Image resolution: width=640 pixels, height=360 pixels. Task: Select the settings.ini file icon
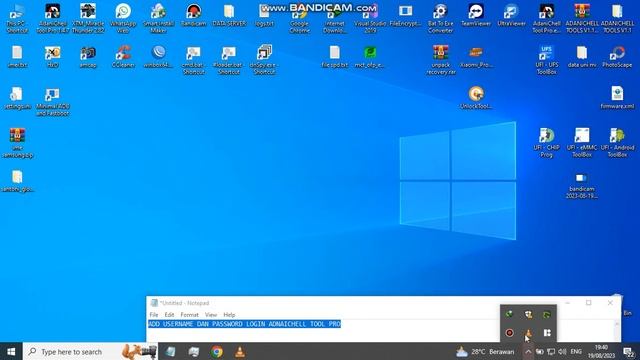(x=17, y=98)
